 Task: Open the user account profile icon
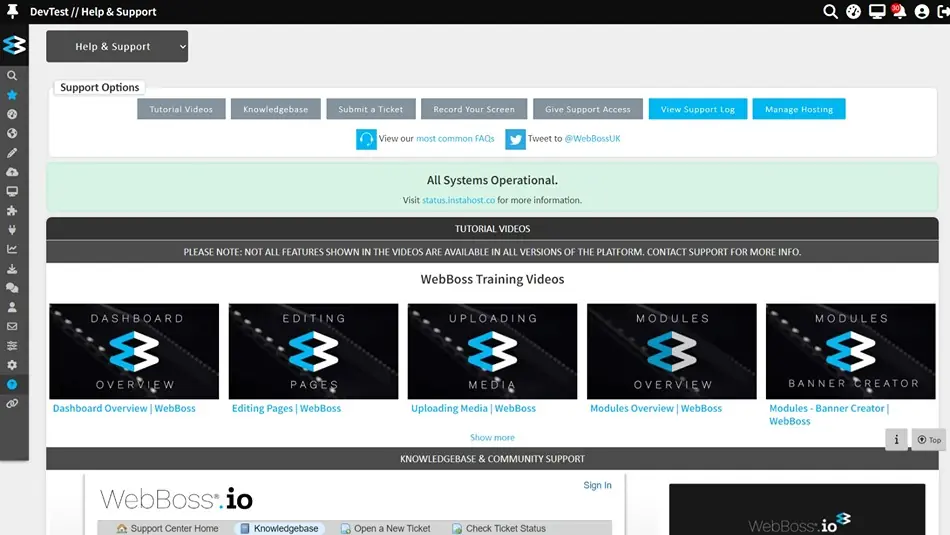click(x=922, y=12)
